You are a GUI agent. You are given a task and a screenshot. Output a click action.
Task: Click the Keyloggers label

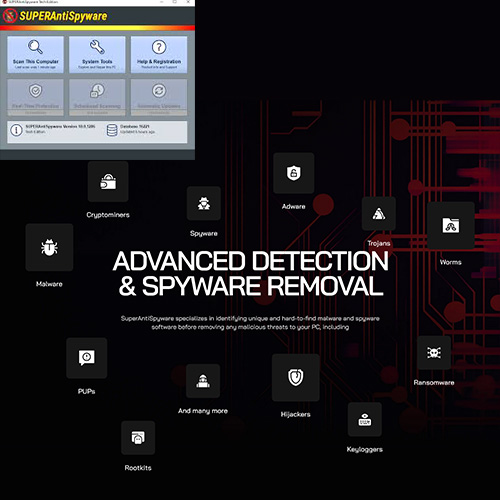pos(365,450)
